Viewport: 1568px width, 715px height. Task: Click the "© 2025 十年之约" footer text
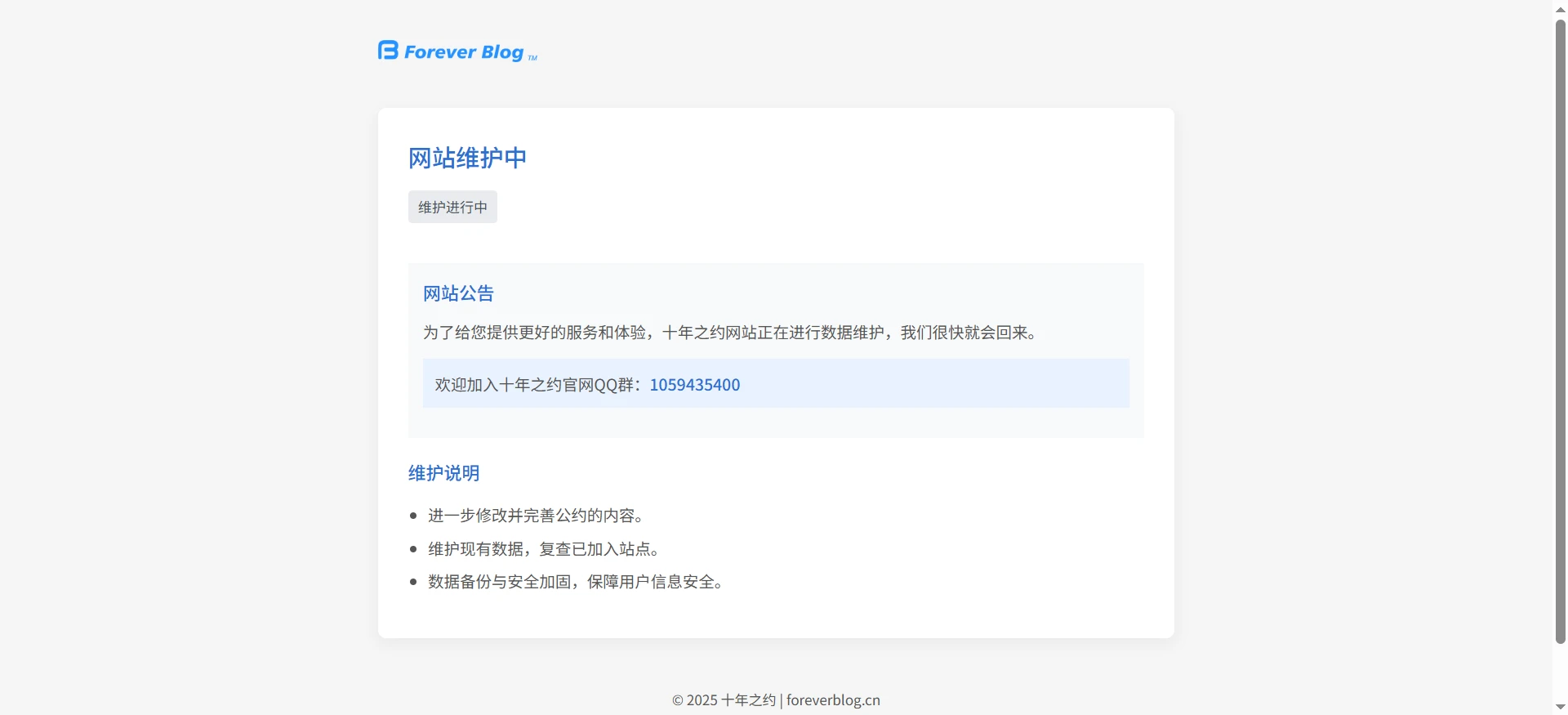[723, 700]
